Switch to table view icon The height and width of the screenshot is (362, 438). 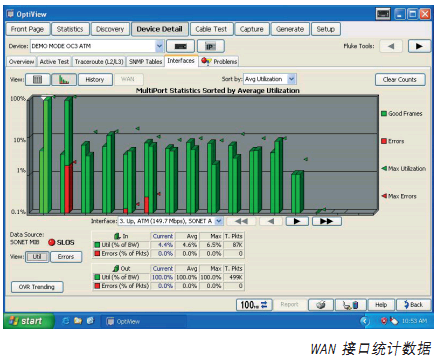click(38, 80)
